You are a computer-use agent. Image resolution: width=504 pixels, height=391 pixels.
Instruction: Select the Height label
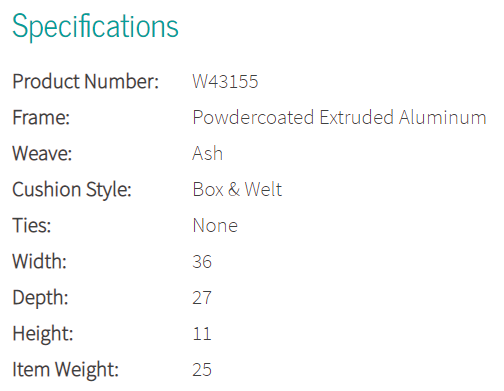tap(43, 334)
